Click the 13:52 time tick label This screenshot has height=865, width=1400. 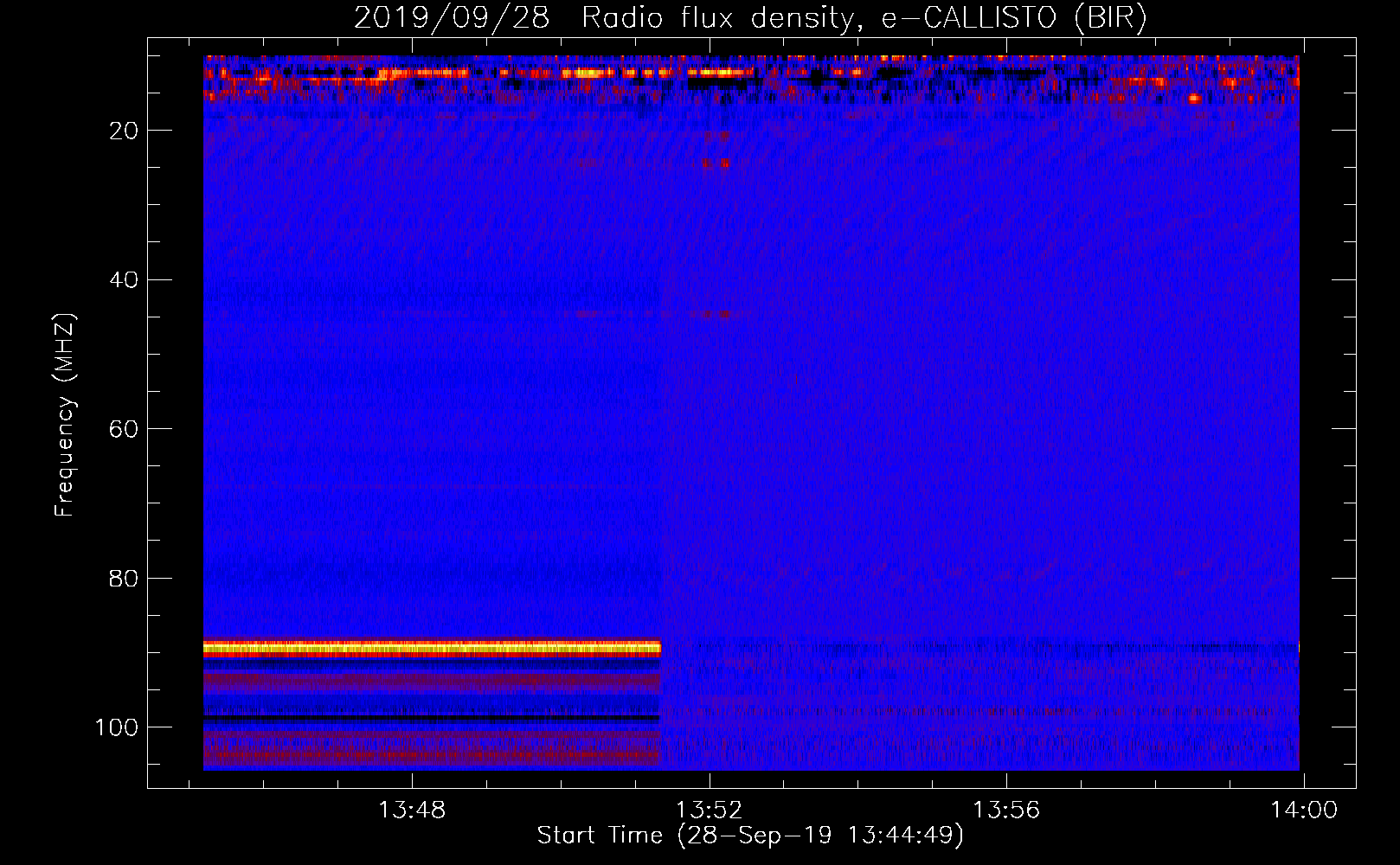click(709, 811)
